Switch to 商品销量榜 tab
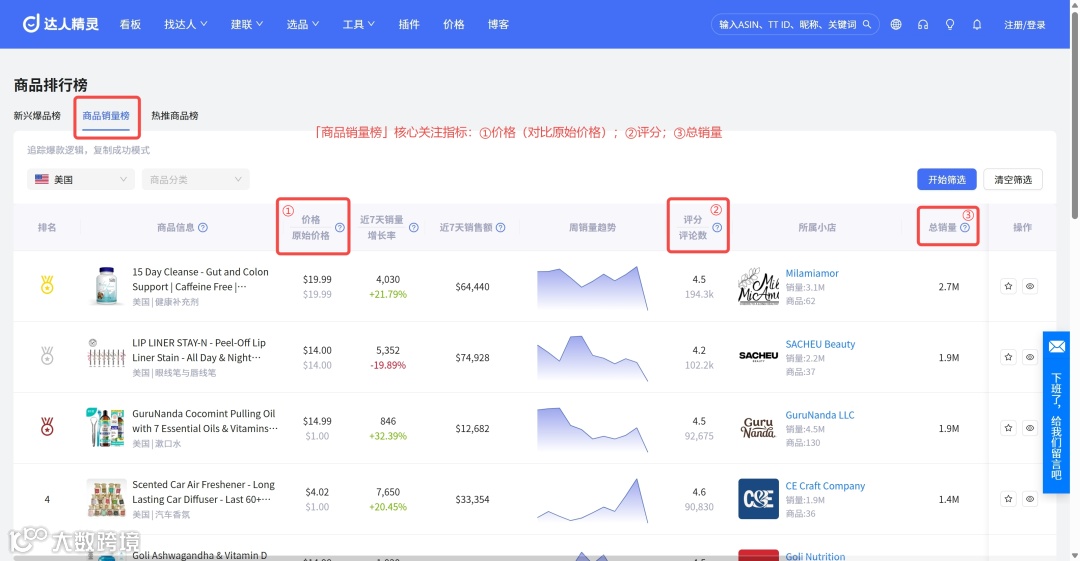The height and width of the screenshot is (561, 1080). click(x=106, y=116)
